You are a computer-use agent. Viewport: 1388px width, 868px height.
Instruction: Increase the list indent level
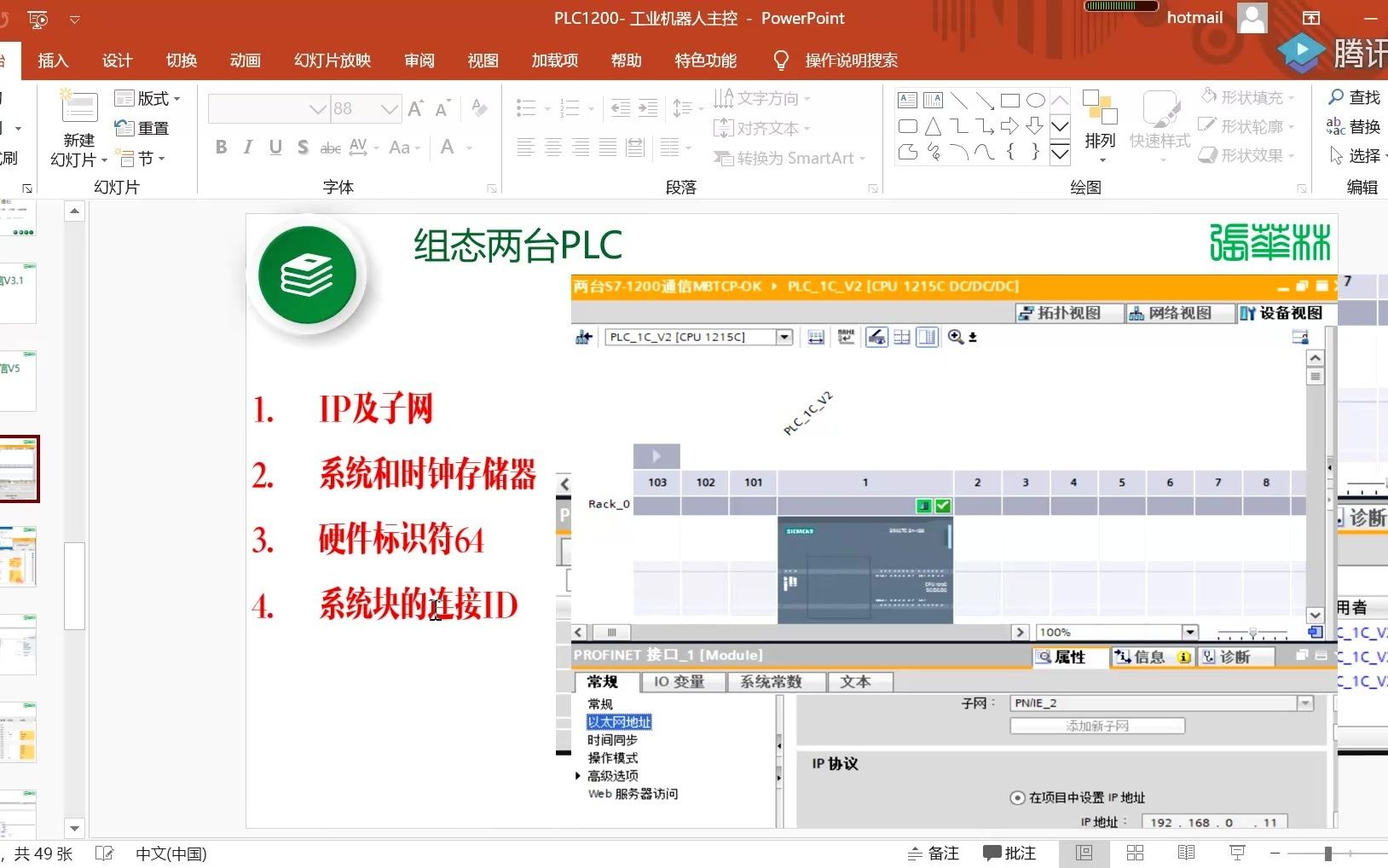[648, 108]
